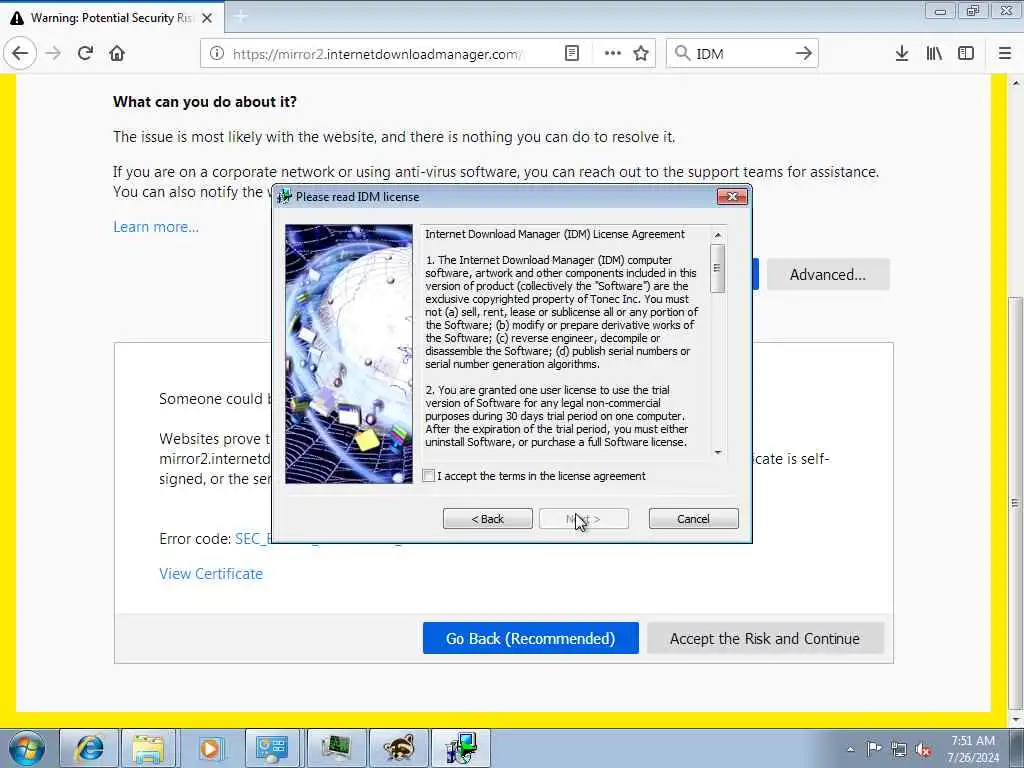Click the URL address field
The image size is (1024, 768).
[x=379, y=54]
